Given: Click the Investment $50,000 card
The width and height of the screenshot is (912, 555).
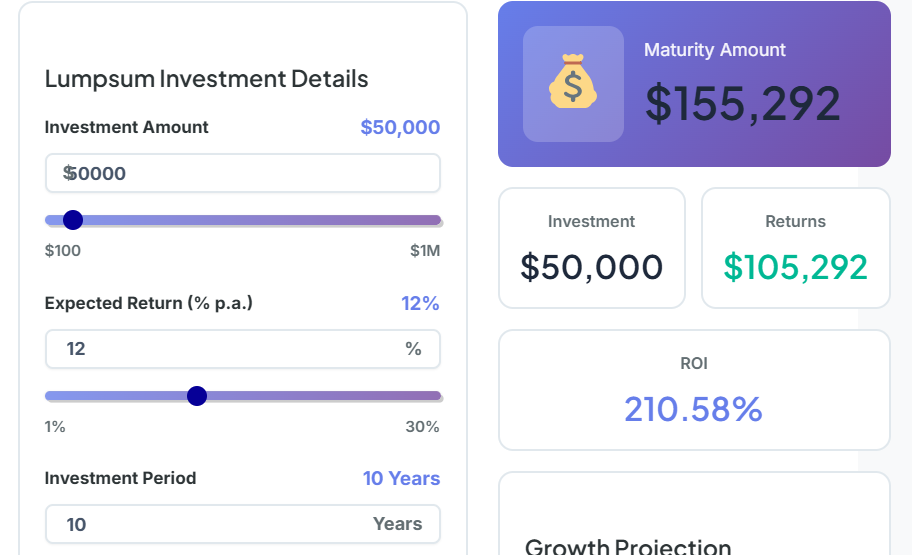Looking at the screenshot, I should 592,248.
